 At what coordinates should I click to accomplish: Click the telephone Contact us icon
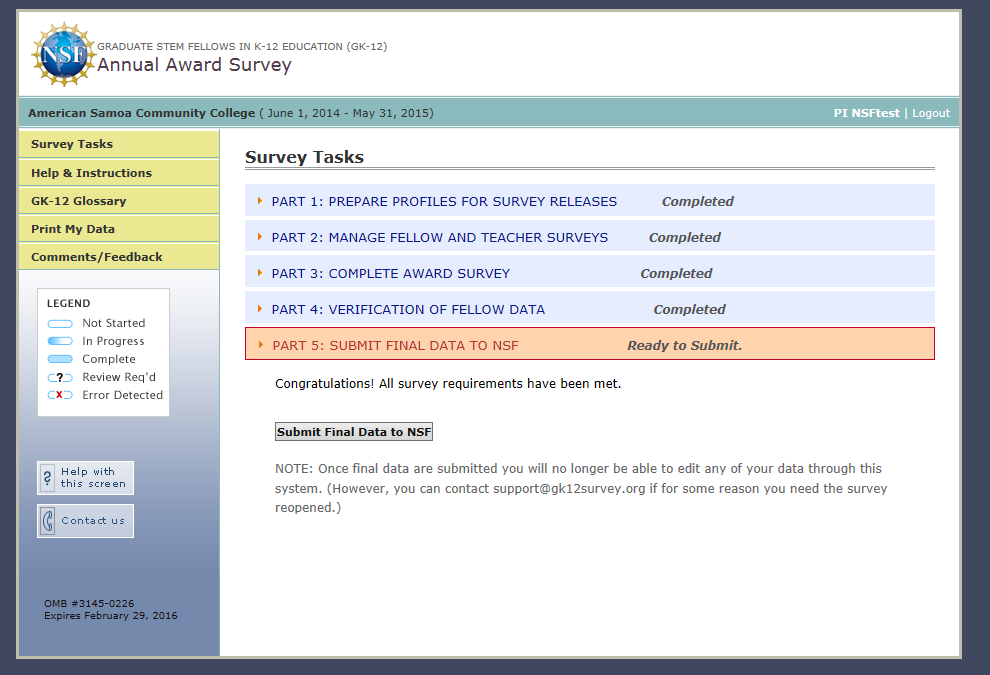[48, 521]
